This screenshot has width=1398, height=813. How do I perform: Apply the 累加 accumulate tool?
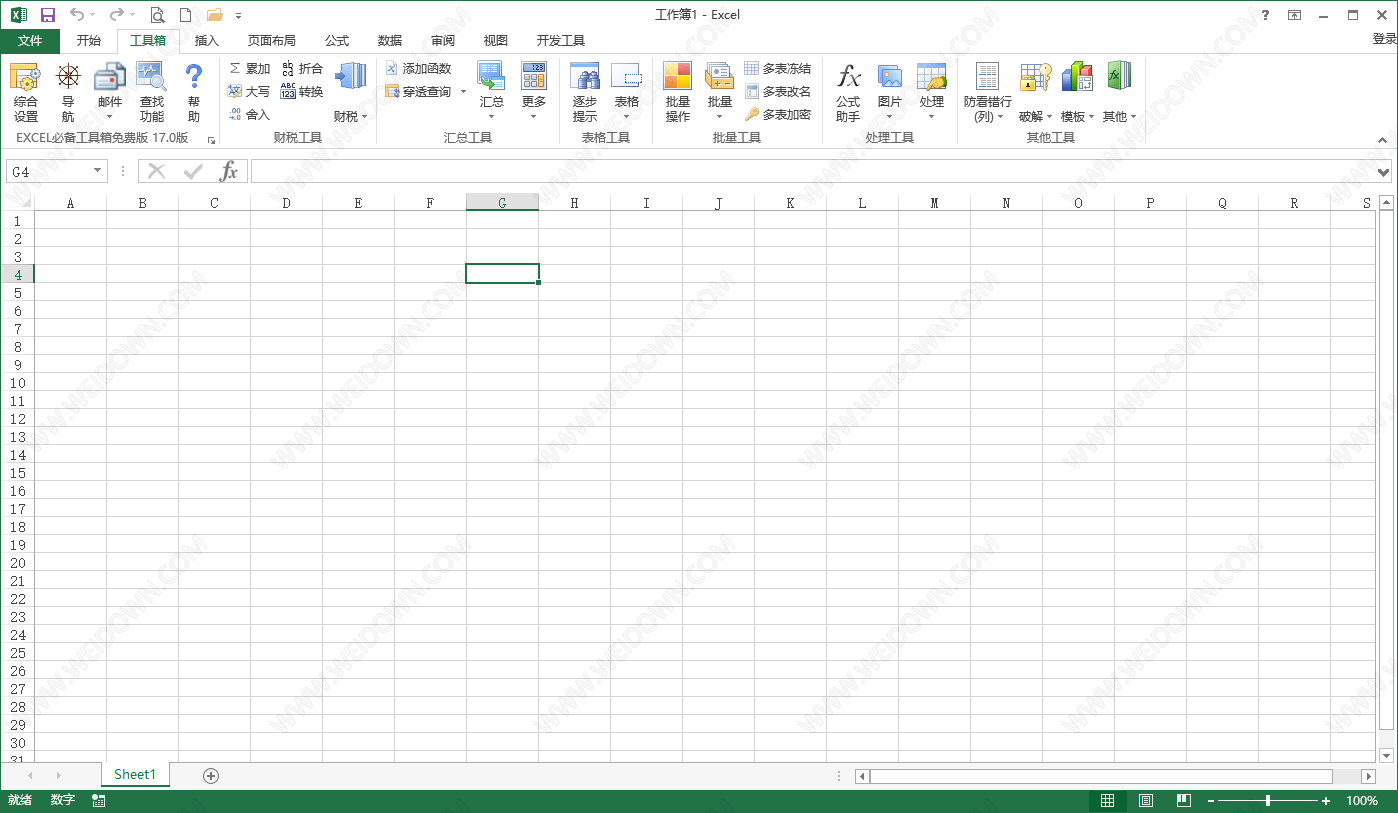250,68
